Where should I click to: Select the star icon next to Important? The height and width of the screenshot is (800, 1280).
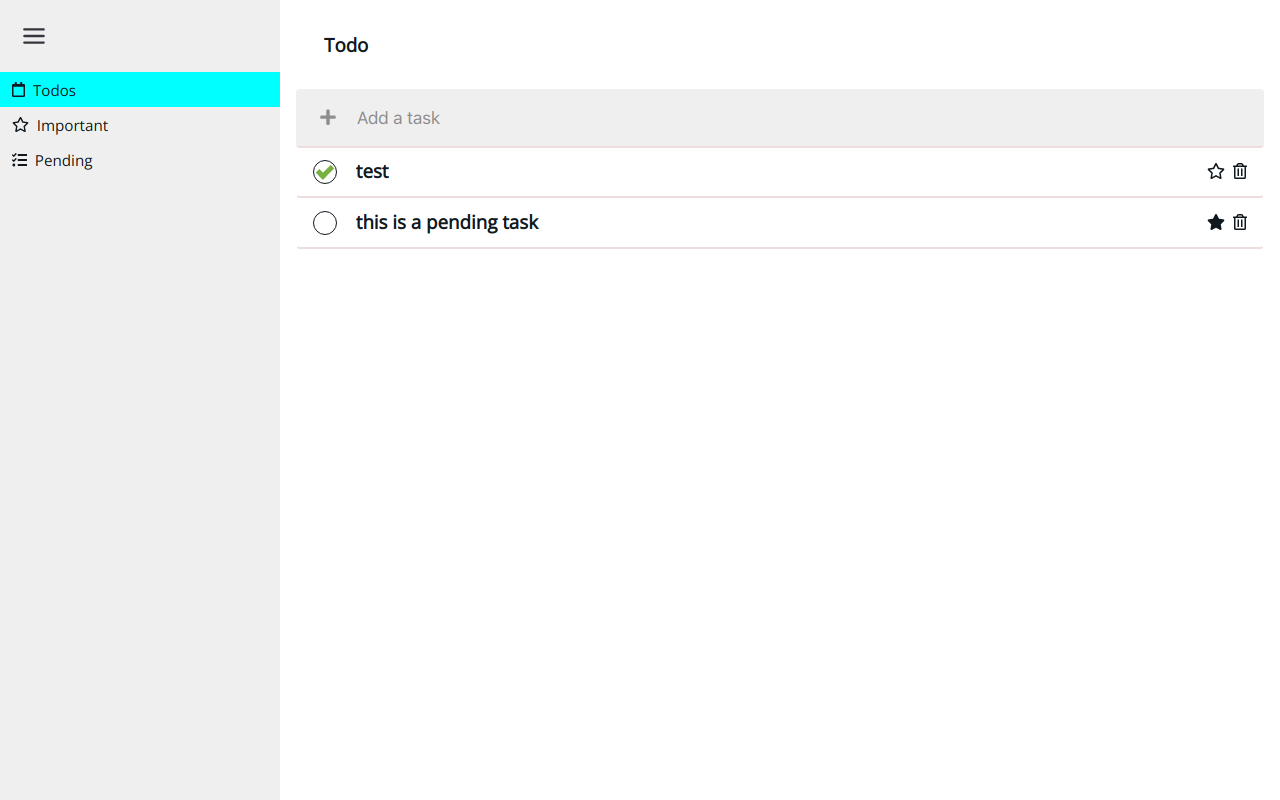pos(19,124)
